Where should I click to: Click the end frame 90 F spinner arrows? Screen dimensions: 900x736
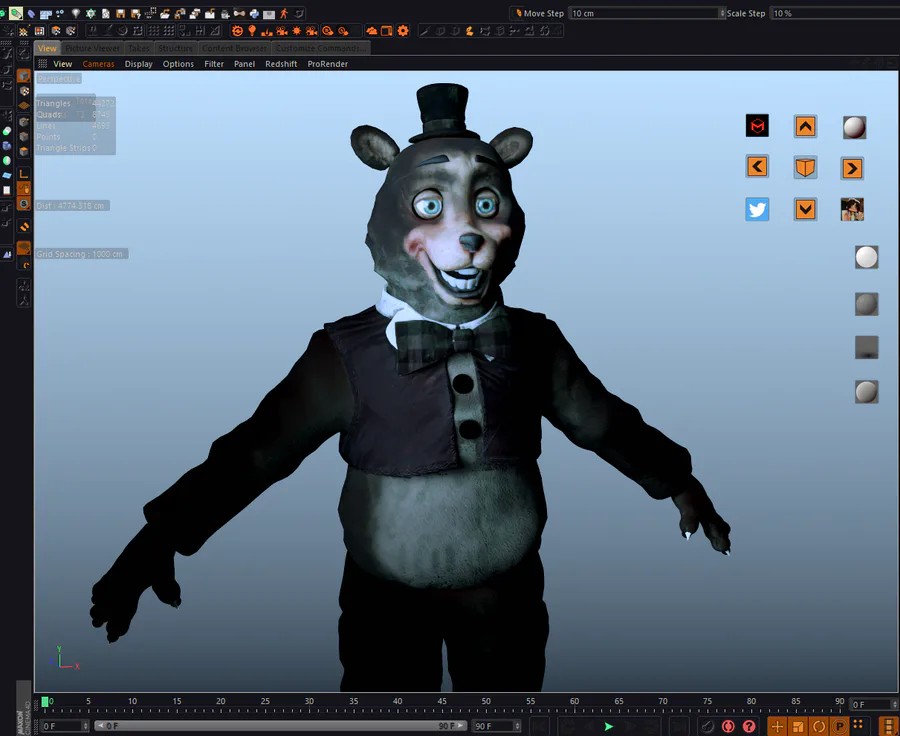point(517,726)
